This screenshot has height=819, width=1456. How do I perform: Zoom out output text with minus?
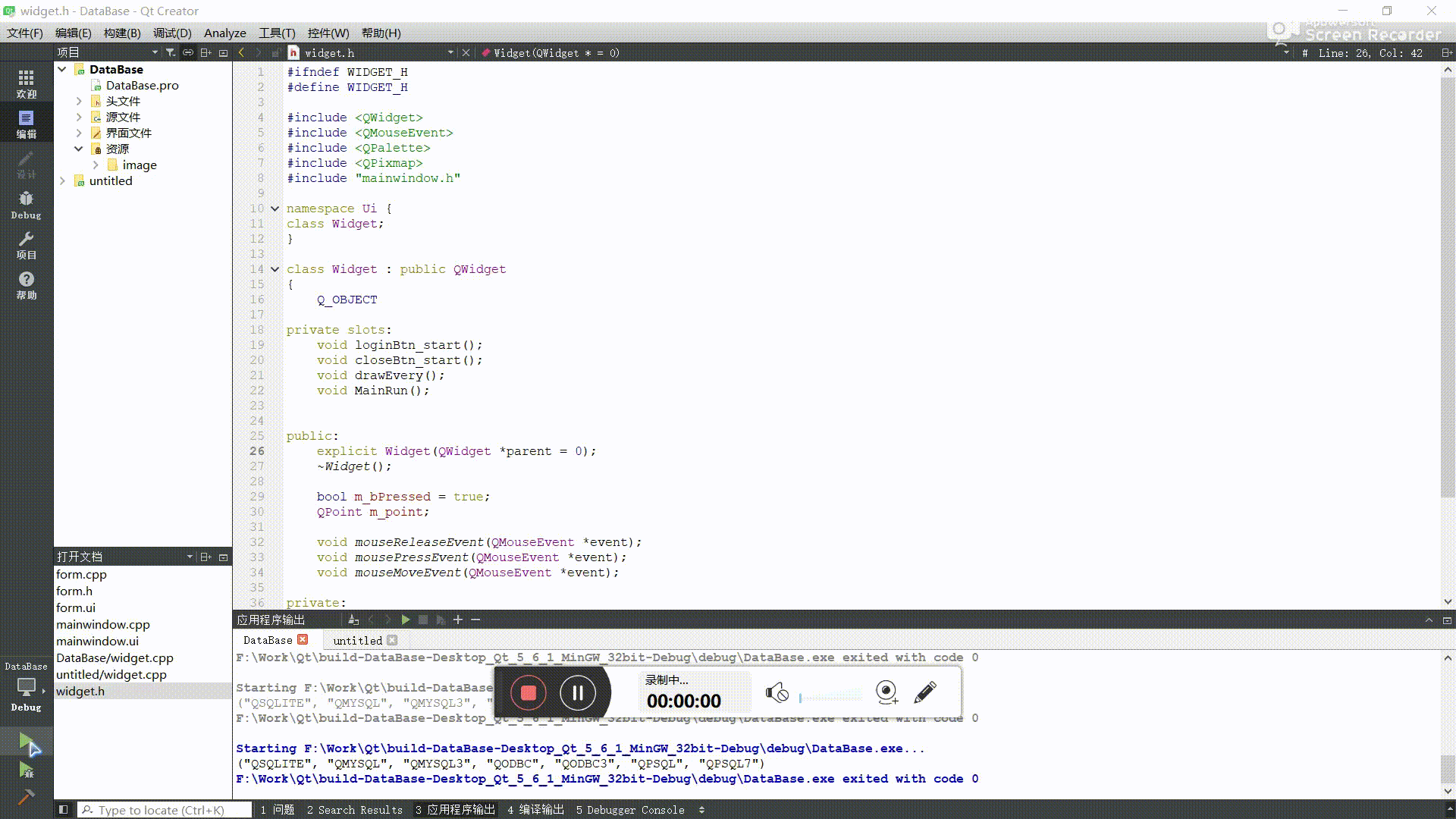(x=475, y=620)
